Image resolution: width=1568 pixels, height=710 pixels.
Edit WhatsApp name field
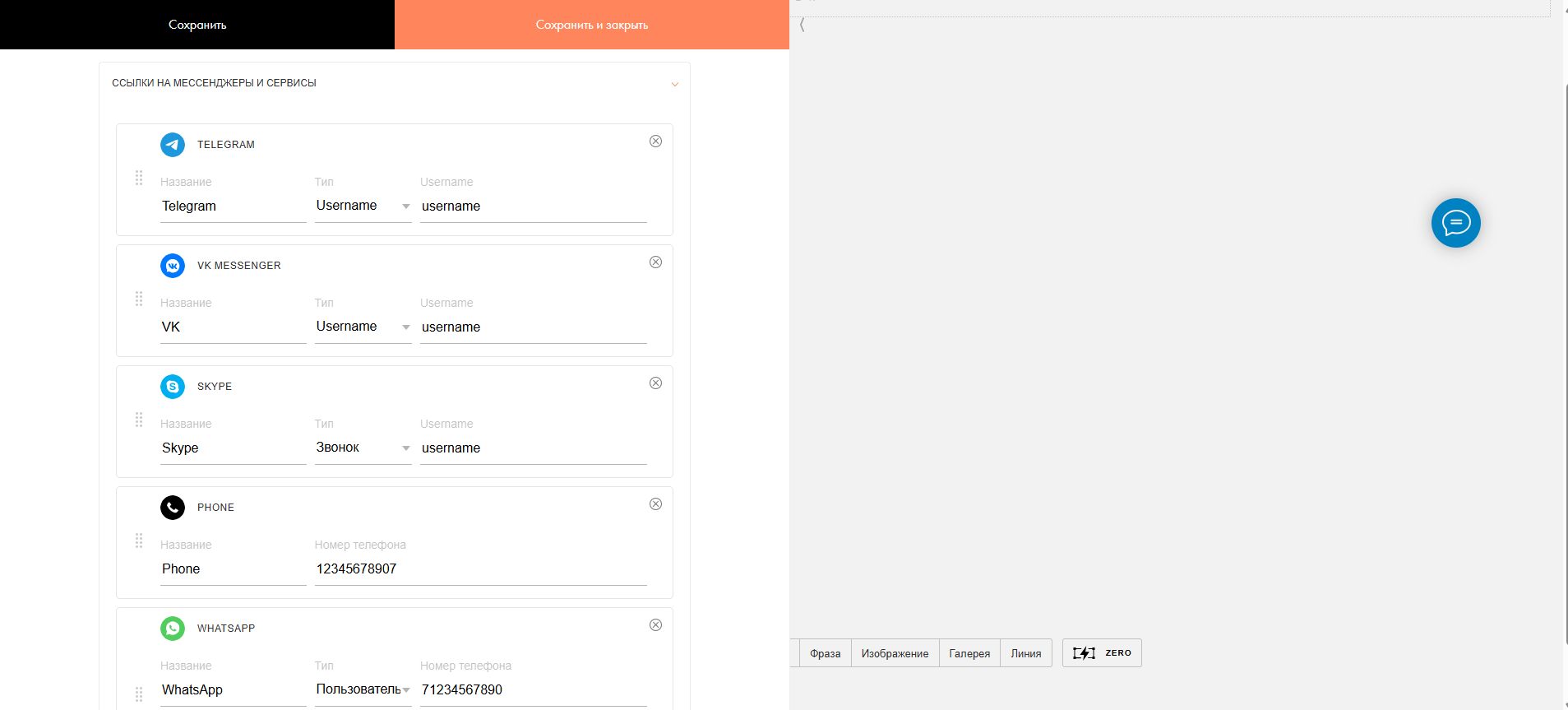coord(234,690)
